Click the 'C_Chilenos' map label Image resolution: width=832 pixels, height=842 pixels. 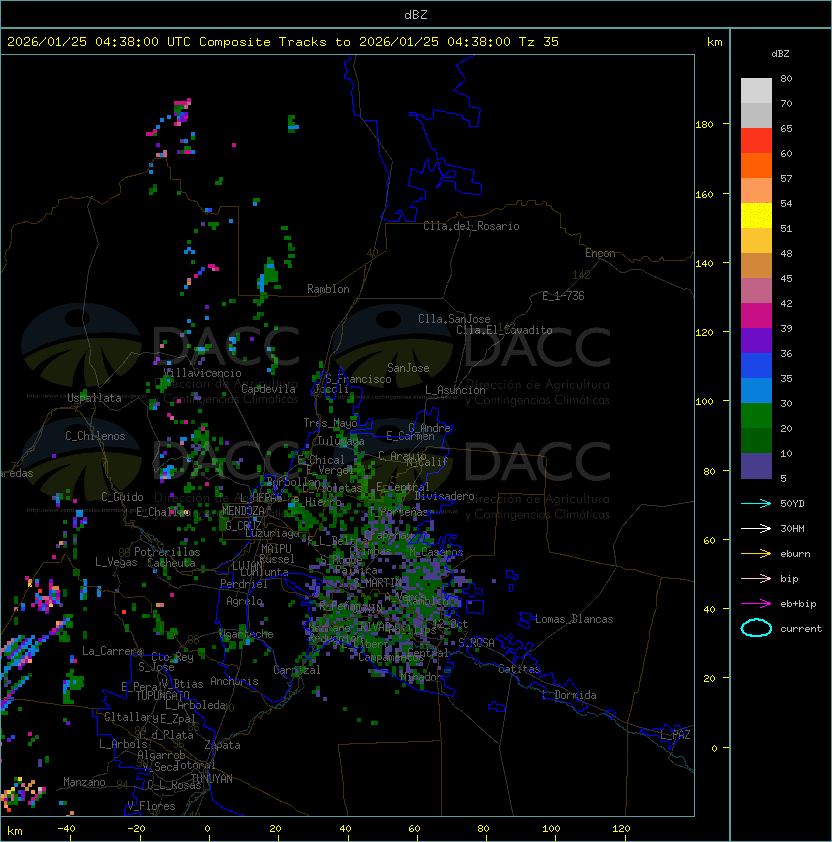coord(95,436)
